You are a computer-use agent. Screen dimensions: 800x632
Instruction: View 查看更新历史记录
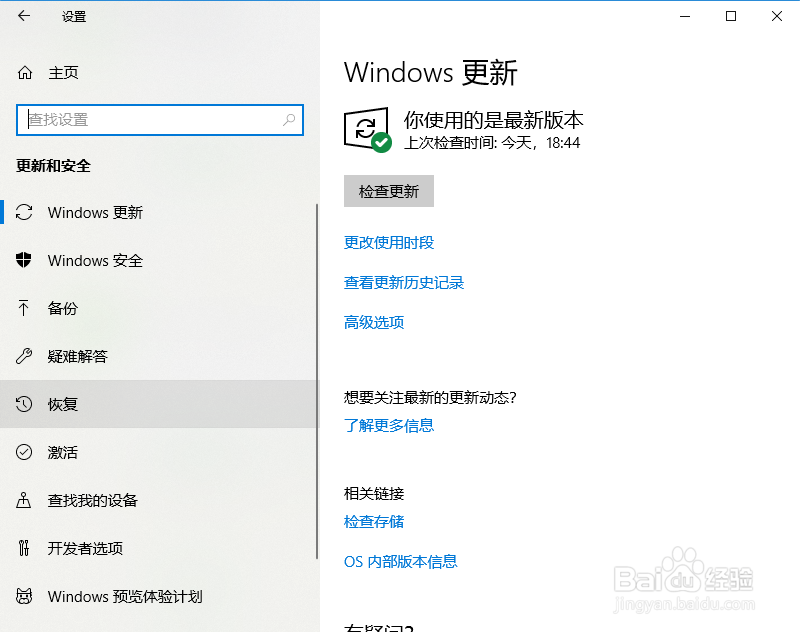coord(404,283)
